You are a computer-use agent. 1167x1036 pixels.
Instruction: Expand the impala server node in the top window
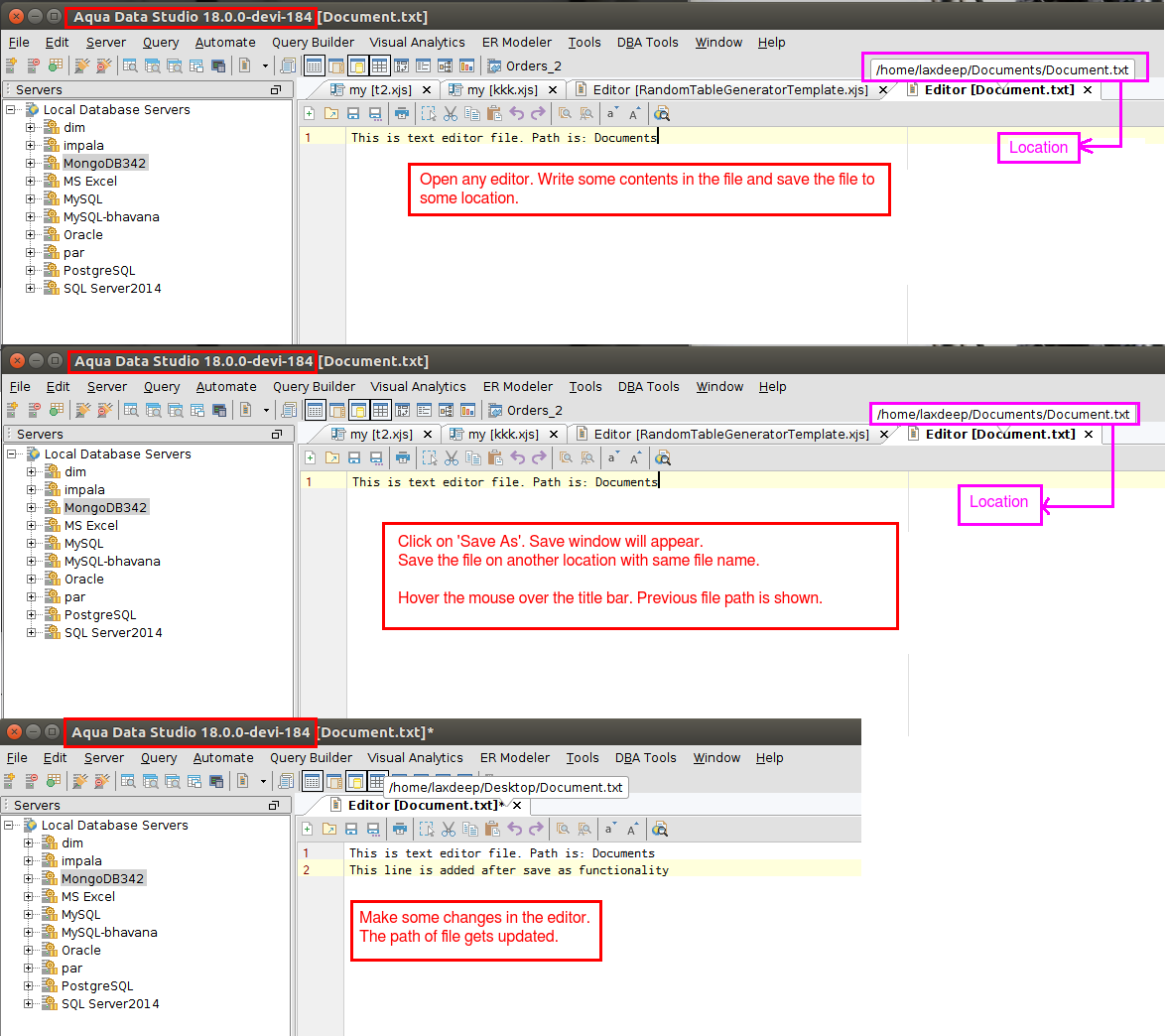point(30,145)
